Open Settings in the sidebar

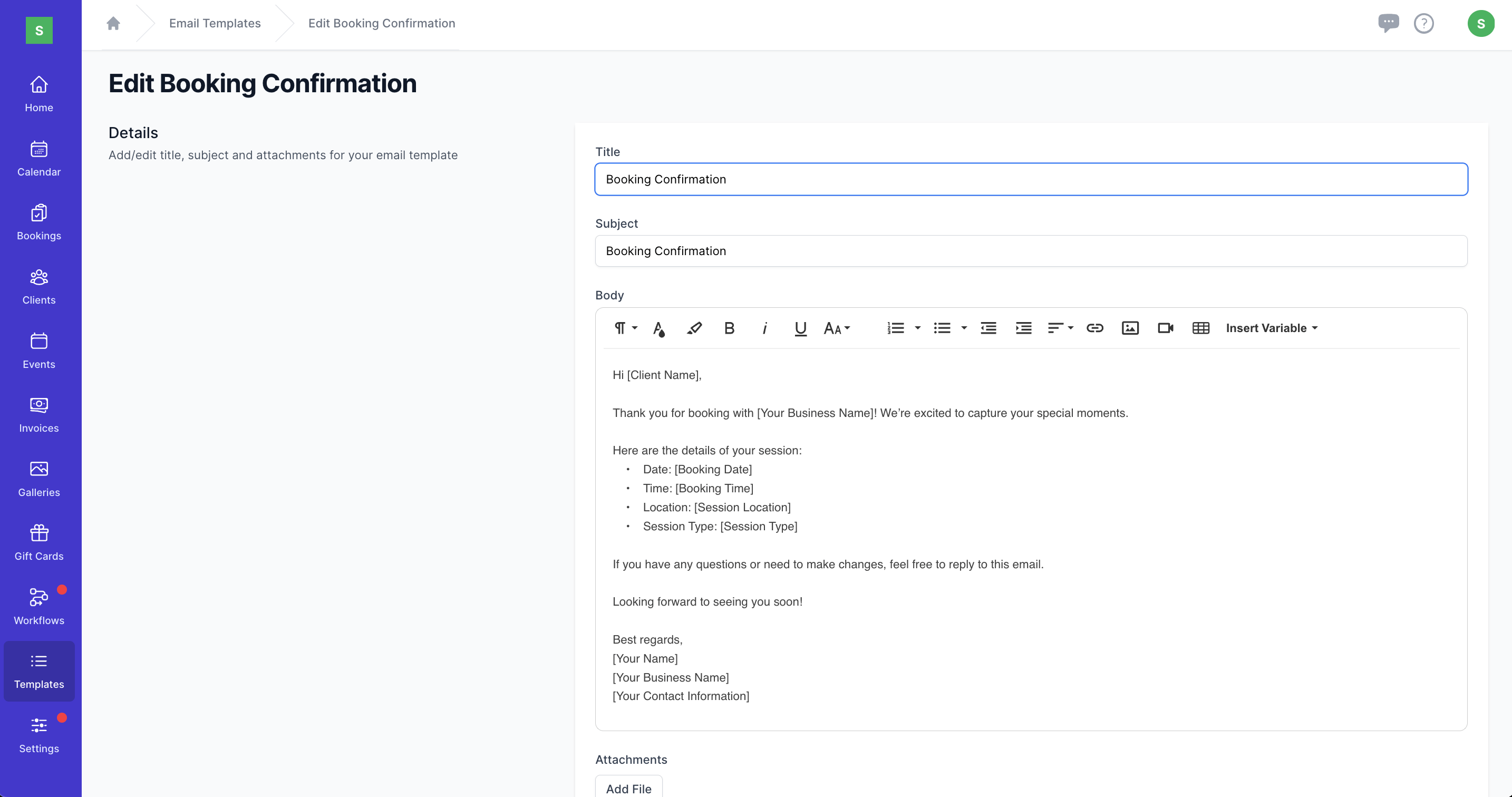pyautogui.click(x=38, y=735)
